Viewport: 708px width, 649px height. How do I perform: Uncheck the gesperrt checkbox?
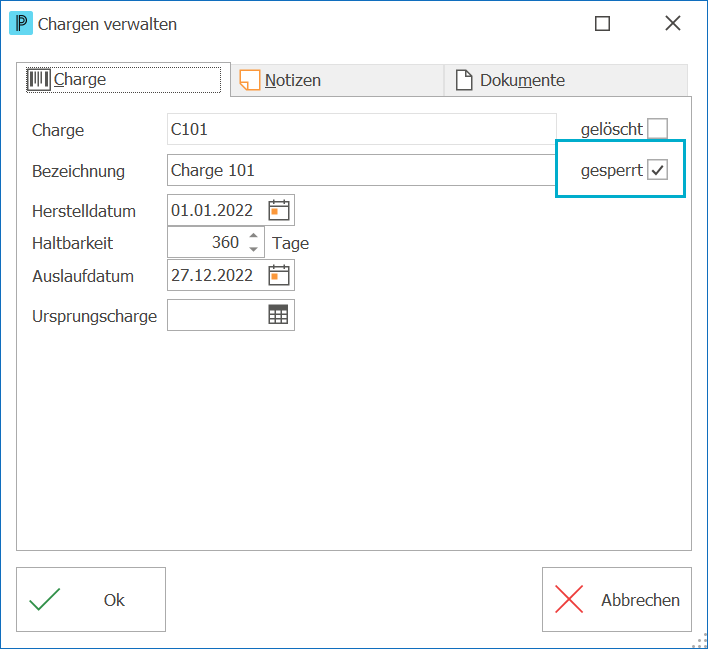pyautogui.click(x=657, y=170)
